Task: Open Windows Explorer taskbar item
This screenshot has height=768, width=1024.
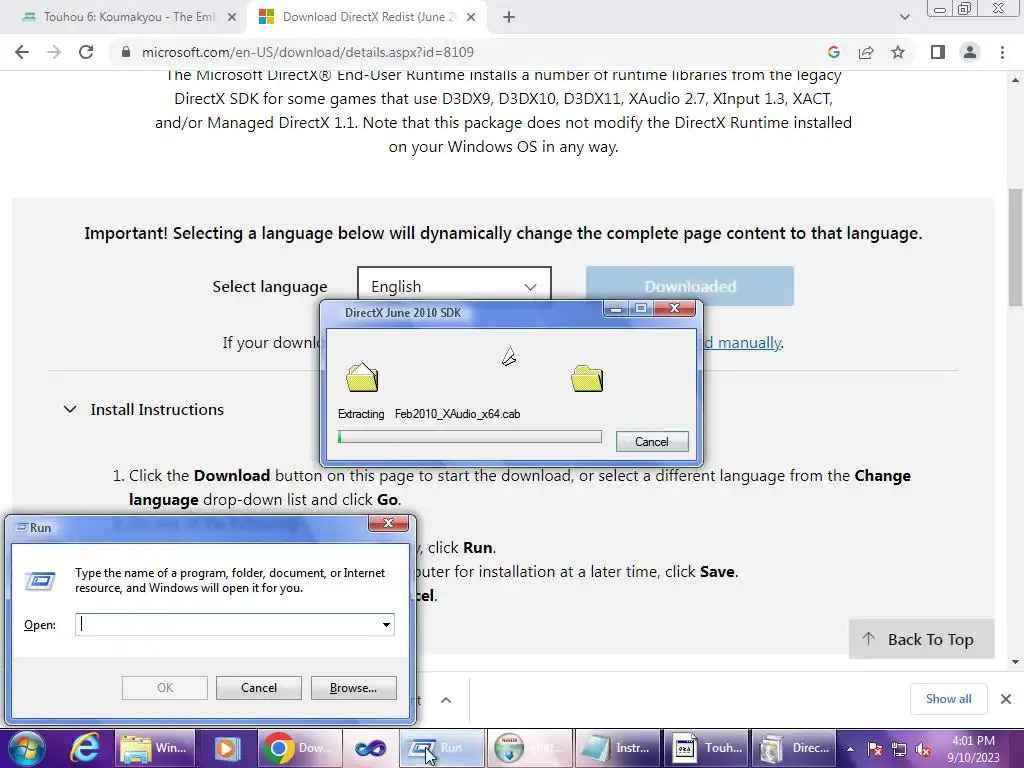Action: coord(155,748)
